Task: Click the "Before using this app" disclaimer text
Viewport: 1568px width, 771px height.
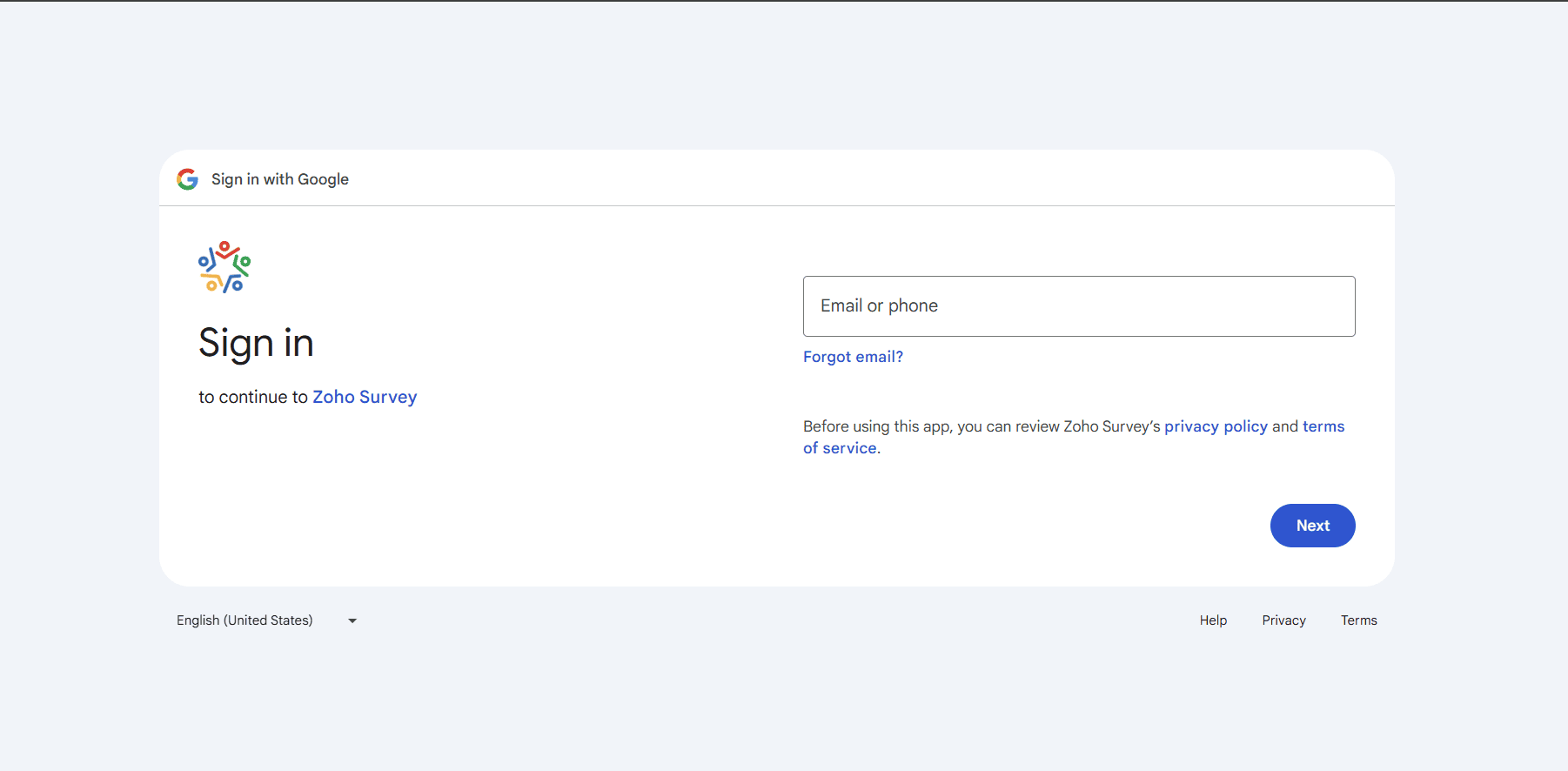Action: coord(877,426)
